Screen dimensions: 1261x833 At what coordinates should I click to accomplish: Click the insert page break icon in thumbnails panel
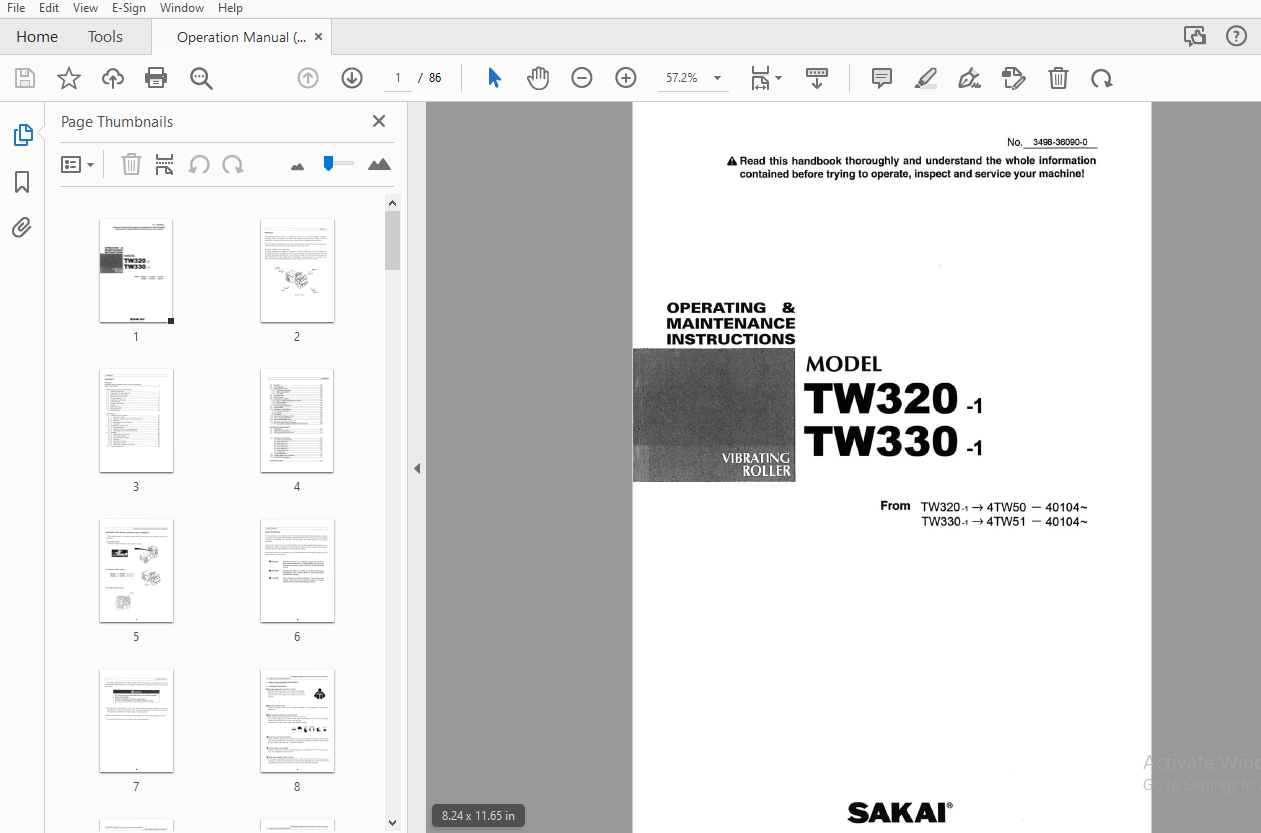[x=165, y=164]
